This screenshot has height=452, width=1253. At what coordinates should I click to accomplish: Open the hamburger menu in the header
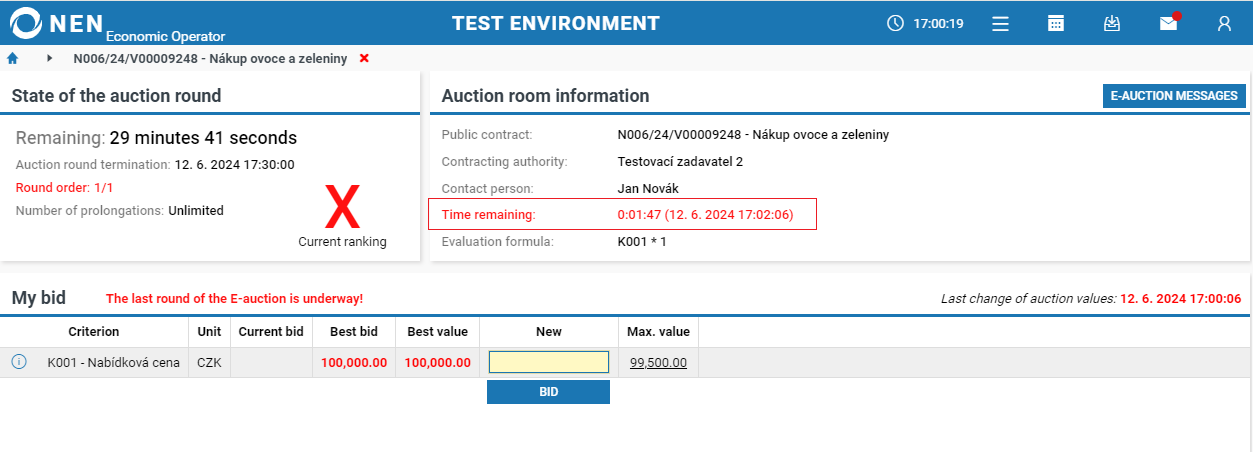coord(1000,24)
